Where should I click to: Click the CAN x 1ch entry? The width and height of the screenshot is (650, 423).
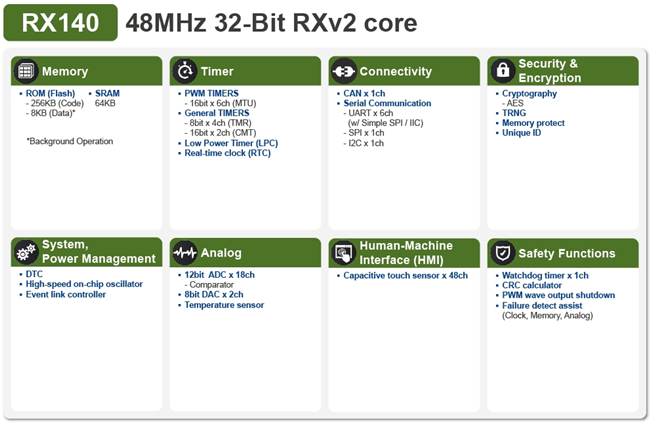pos(367,93)
